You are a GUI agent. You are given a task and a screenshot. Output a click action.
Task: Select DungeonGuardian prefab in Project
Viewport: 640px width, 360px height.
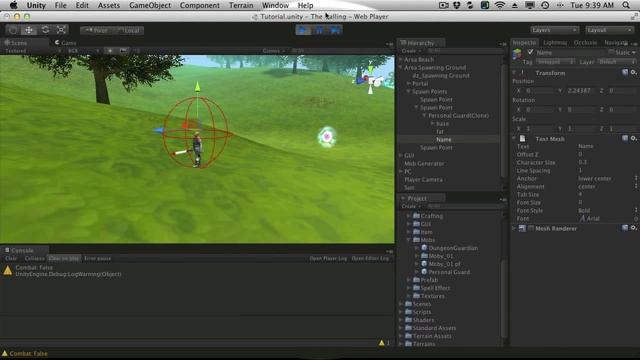tap(449, 248)
